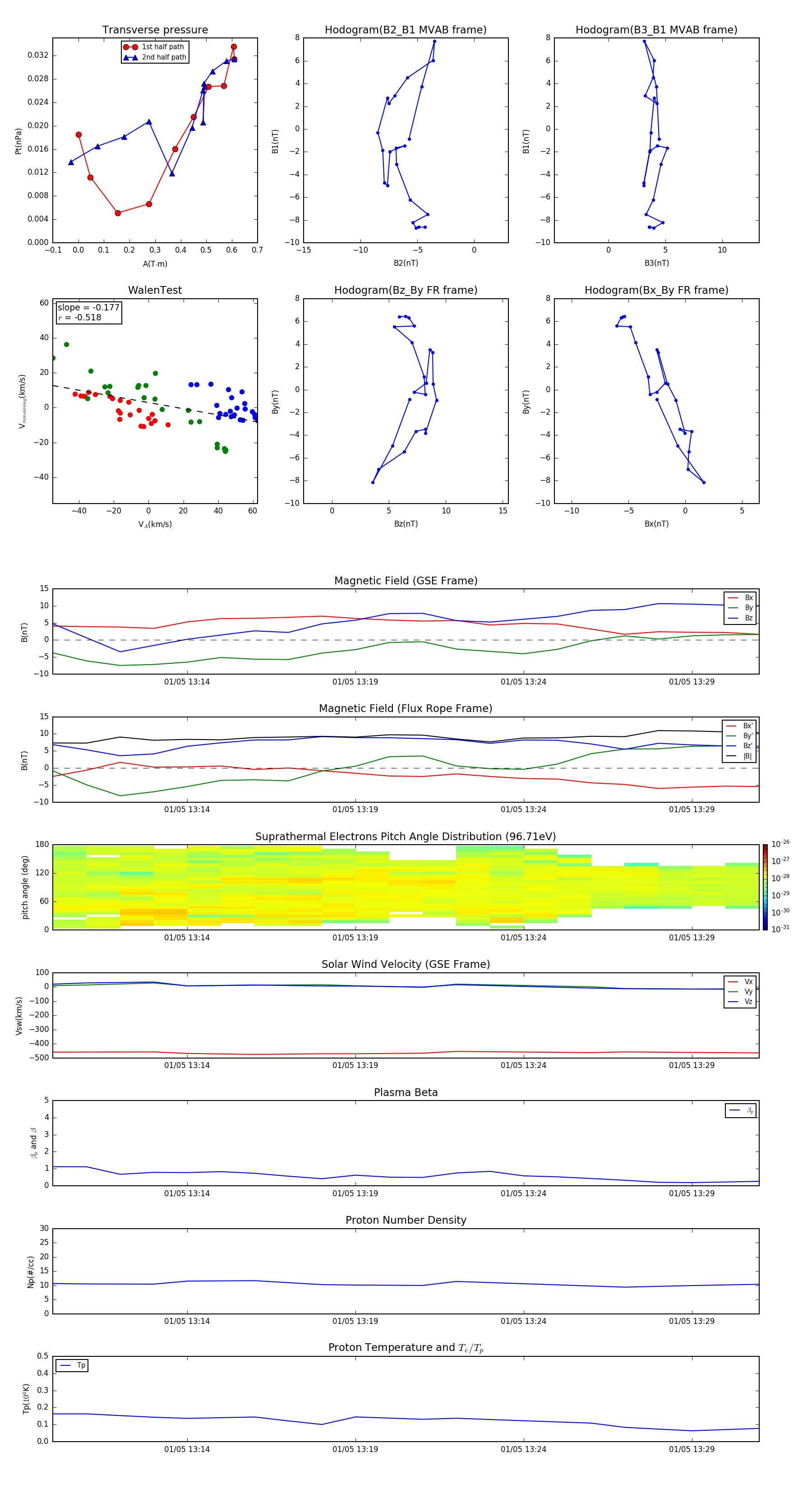The height and width of the screenshot is (1489, 812).
Task: Click the 'WalenTest' plot title
Action: coord(155,290)
